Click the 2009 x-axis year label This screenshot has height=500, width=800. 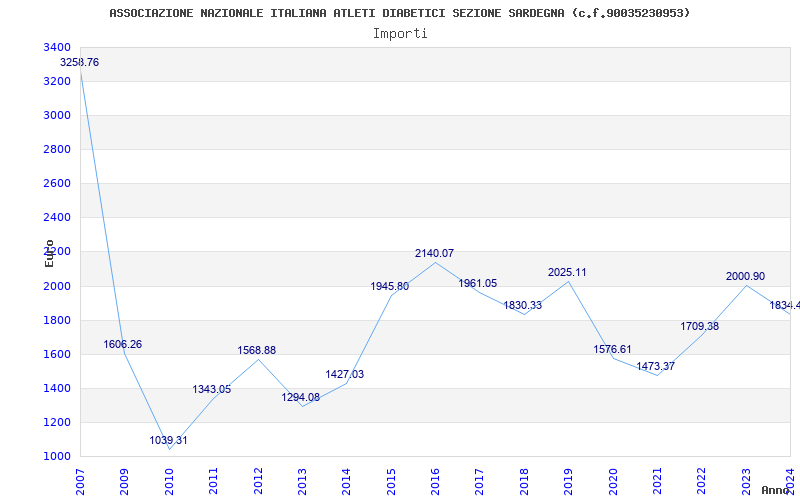pos(124,482)
